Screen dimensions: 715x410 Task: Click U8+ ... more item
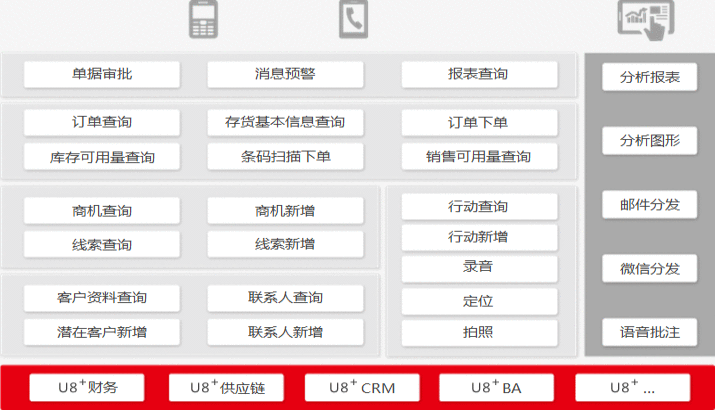pos(632,388)
